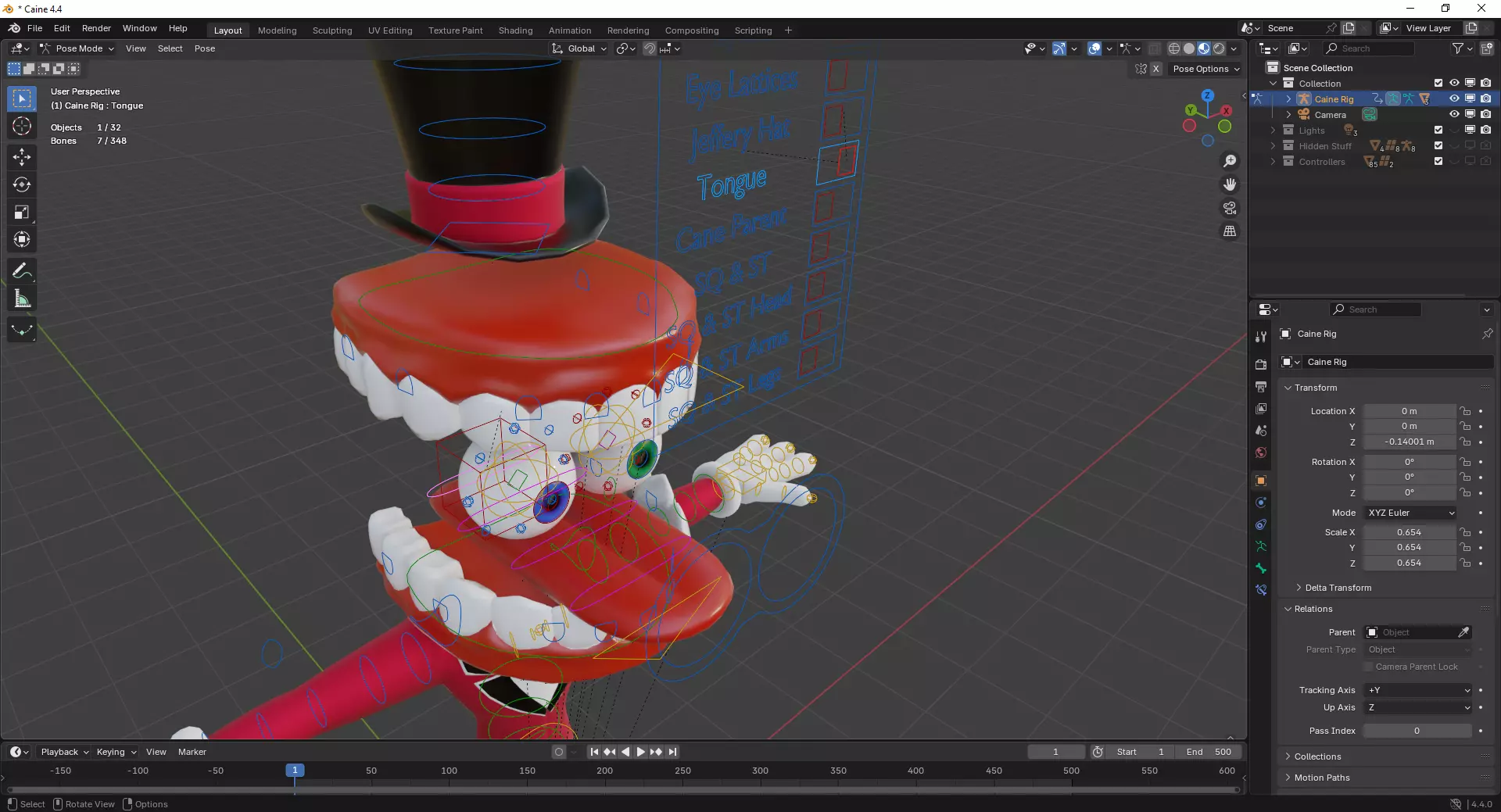1501x812 pixels.
Task: Uncheck the Collection exclude checkbox
Action: (1438, 83)
